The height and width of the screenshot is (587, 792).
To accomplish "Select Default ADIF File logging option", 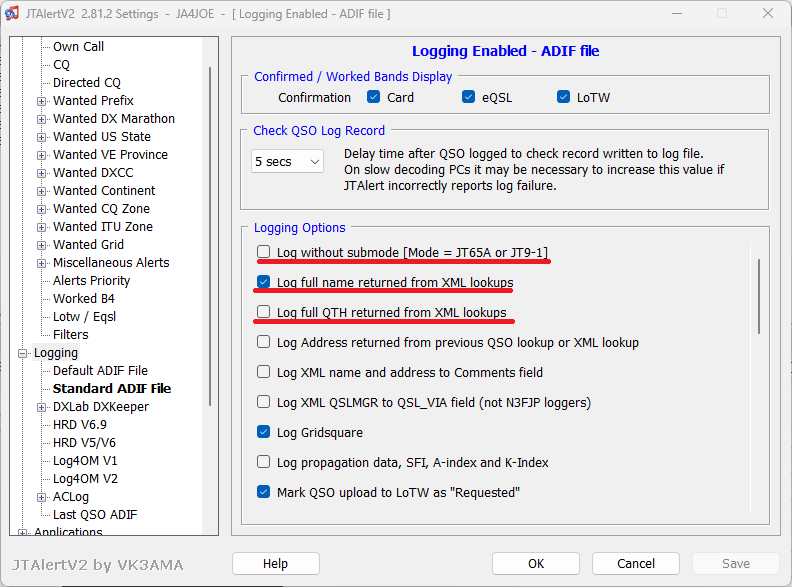I will [101, 371].
